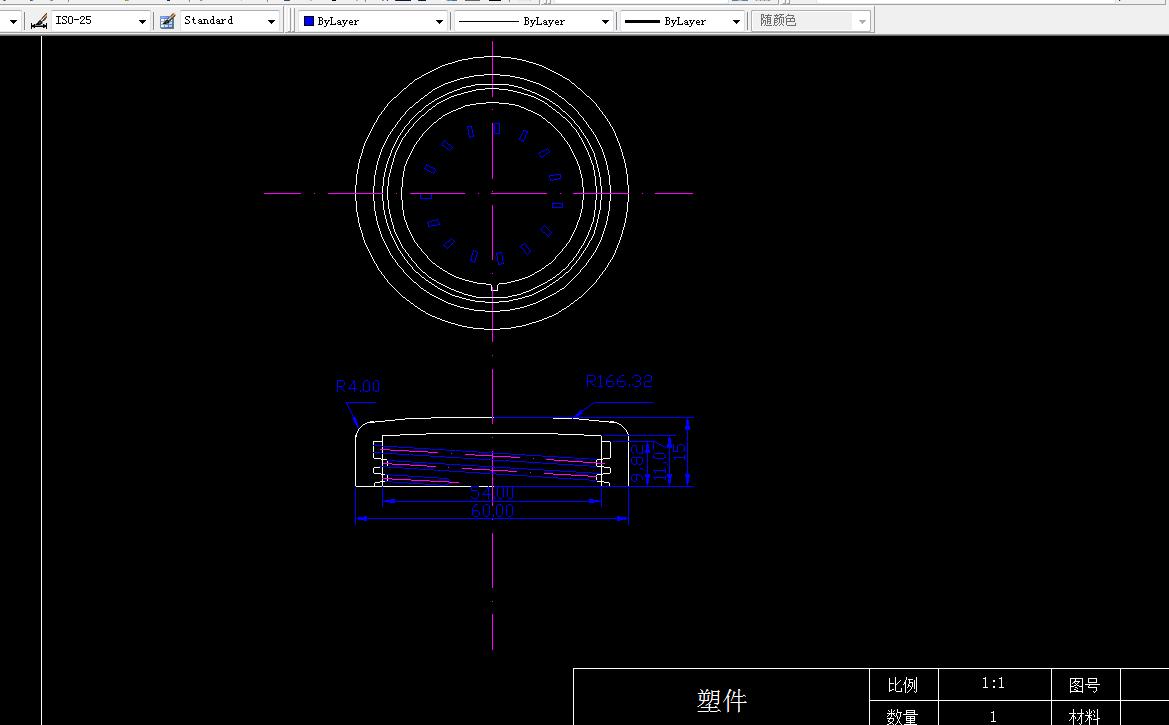1169x725 pixels.
Task: Expand the object color ByLayer dropdown
Action: [440, 19]
